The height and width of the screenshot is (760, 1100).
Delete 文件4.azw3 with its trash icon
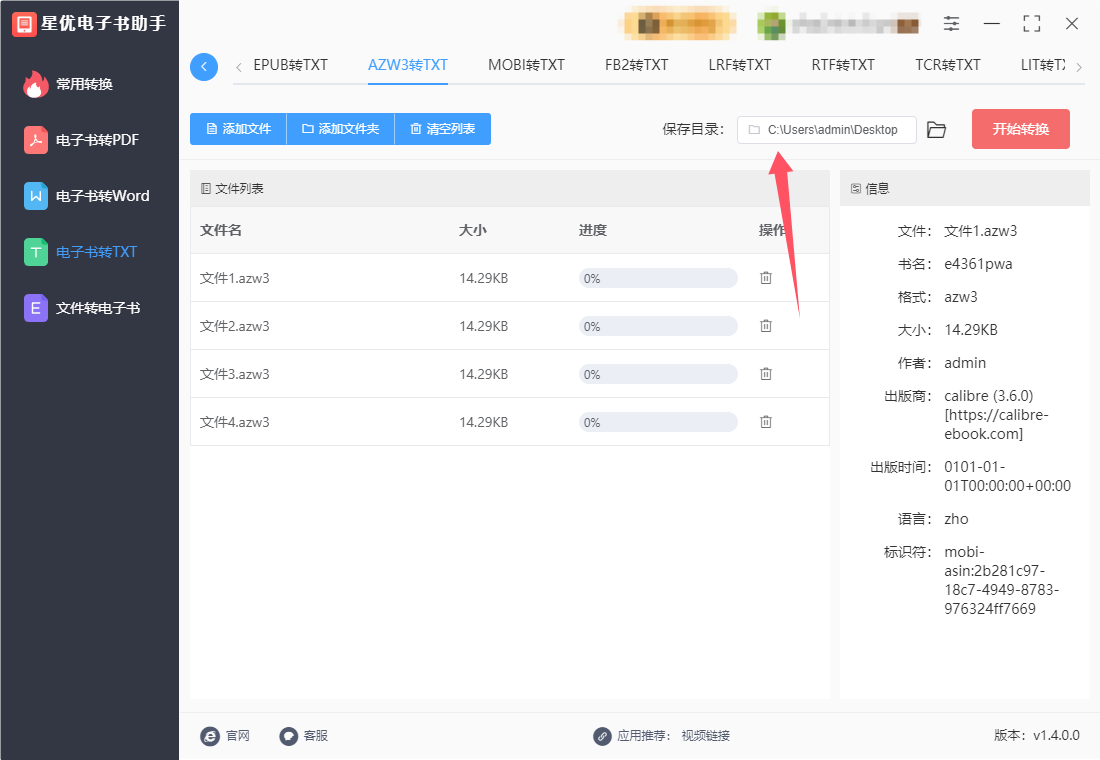[765, 422]
